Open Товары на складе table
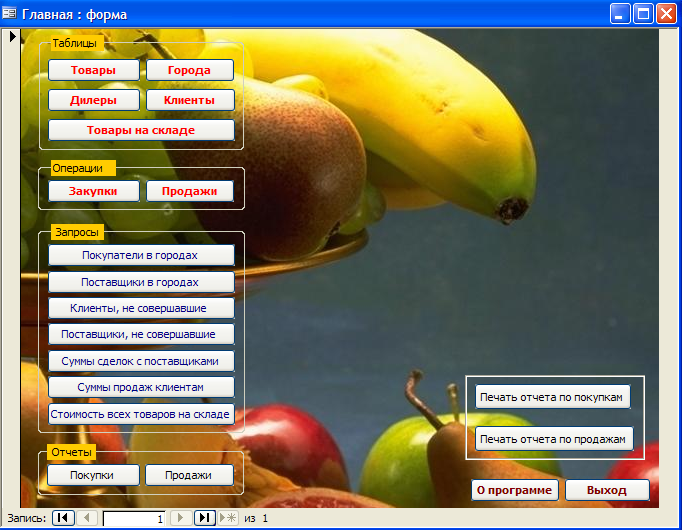Viewport: 682px width, 530px height. [x=141, y=130]
